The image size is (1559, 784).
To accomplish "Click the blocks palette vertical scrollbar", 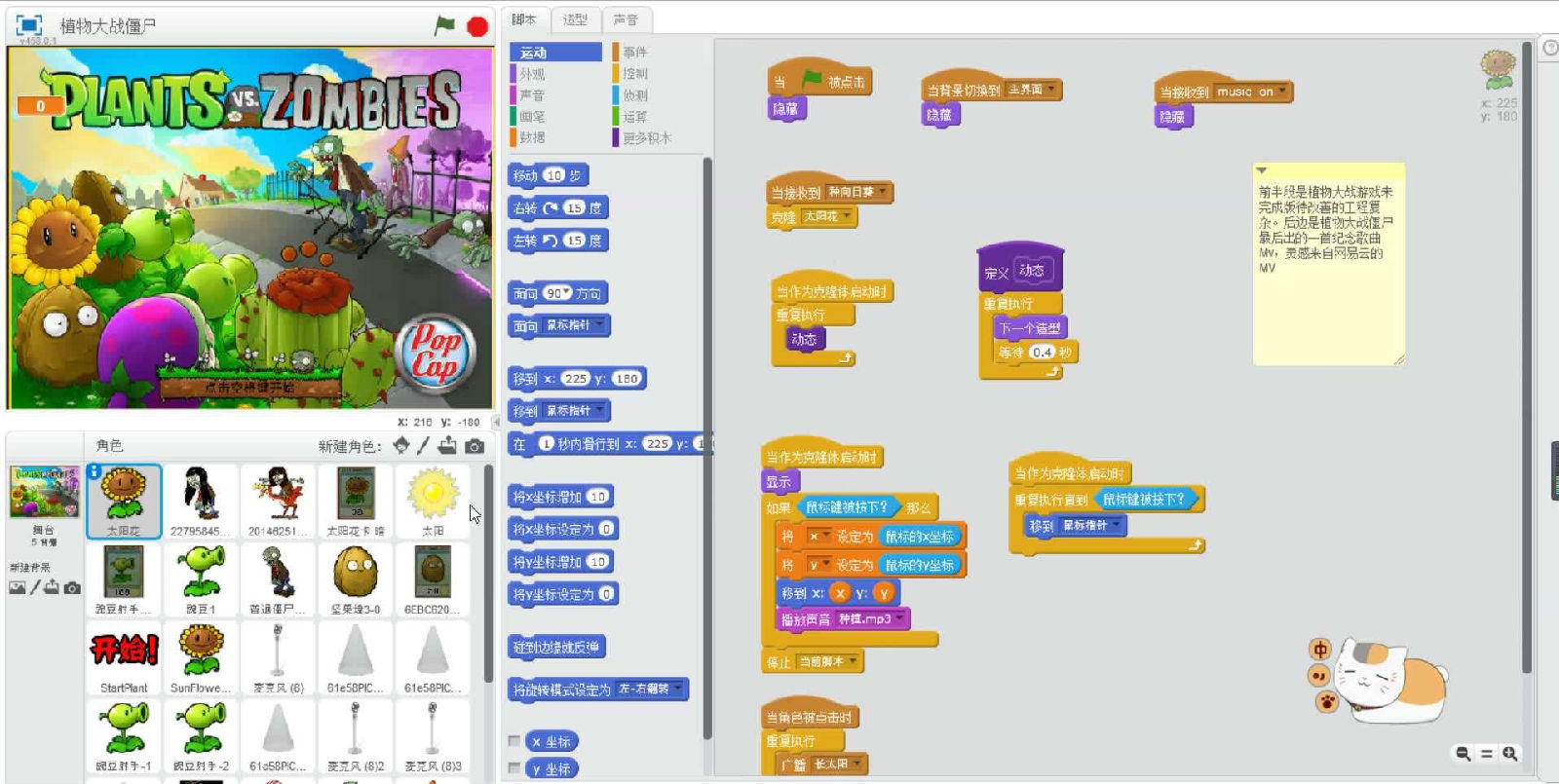I will 706,448.
